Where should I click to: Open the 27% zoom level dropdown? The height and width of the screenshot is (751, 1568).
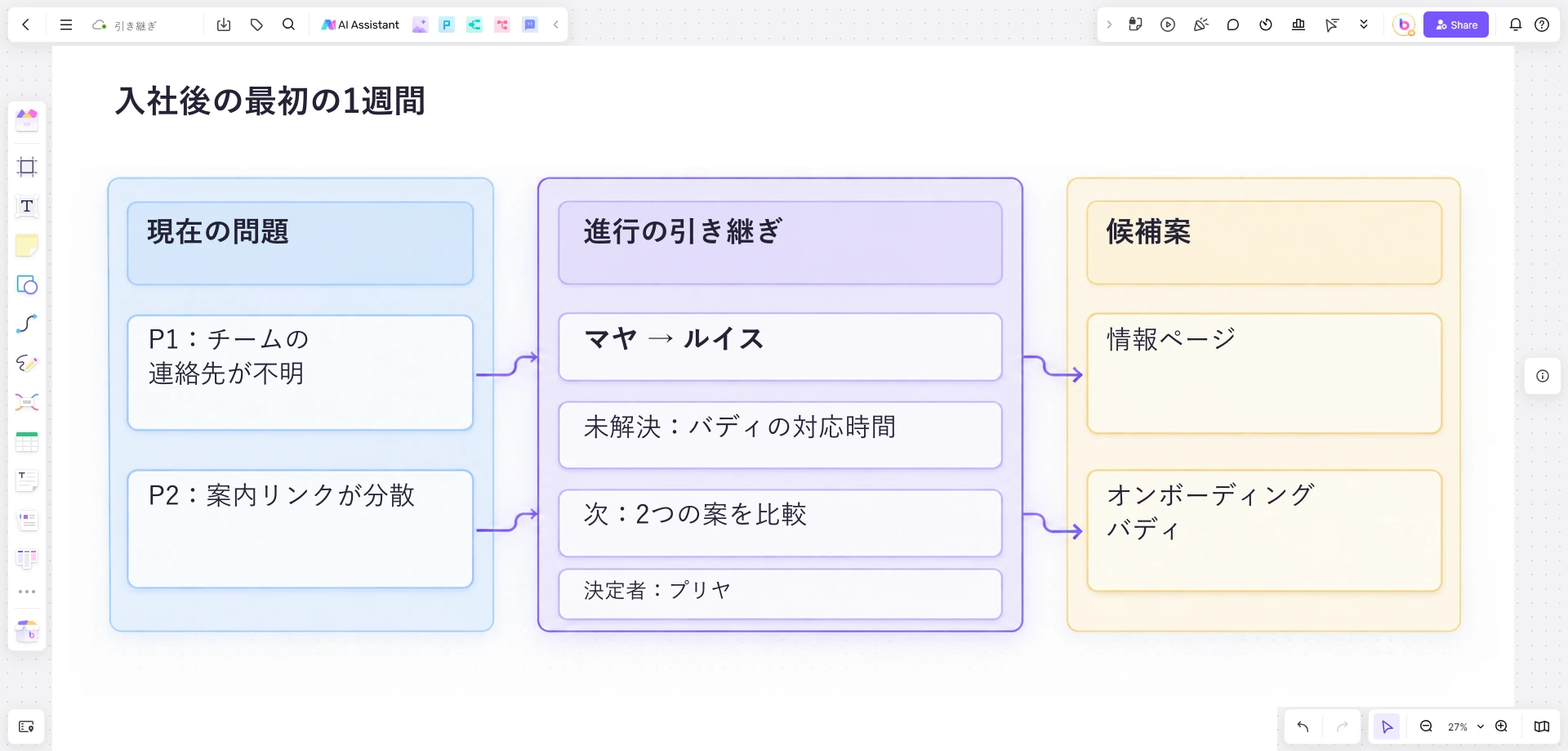tap(1465, 726)
